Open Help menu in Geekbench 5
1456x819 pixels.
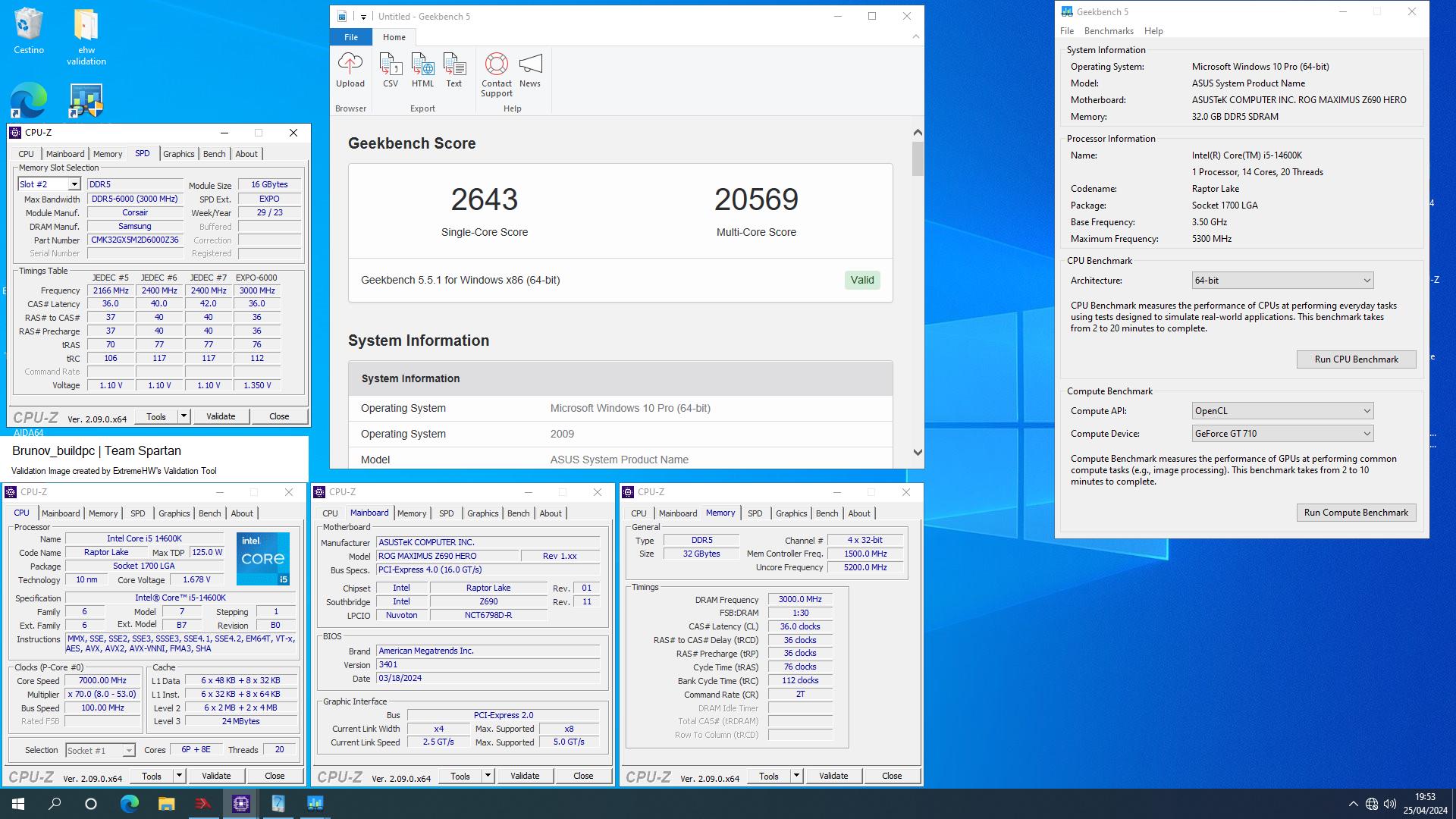coord(1153,31)
